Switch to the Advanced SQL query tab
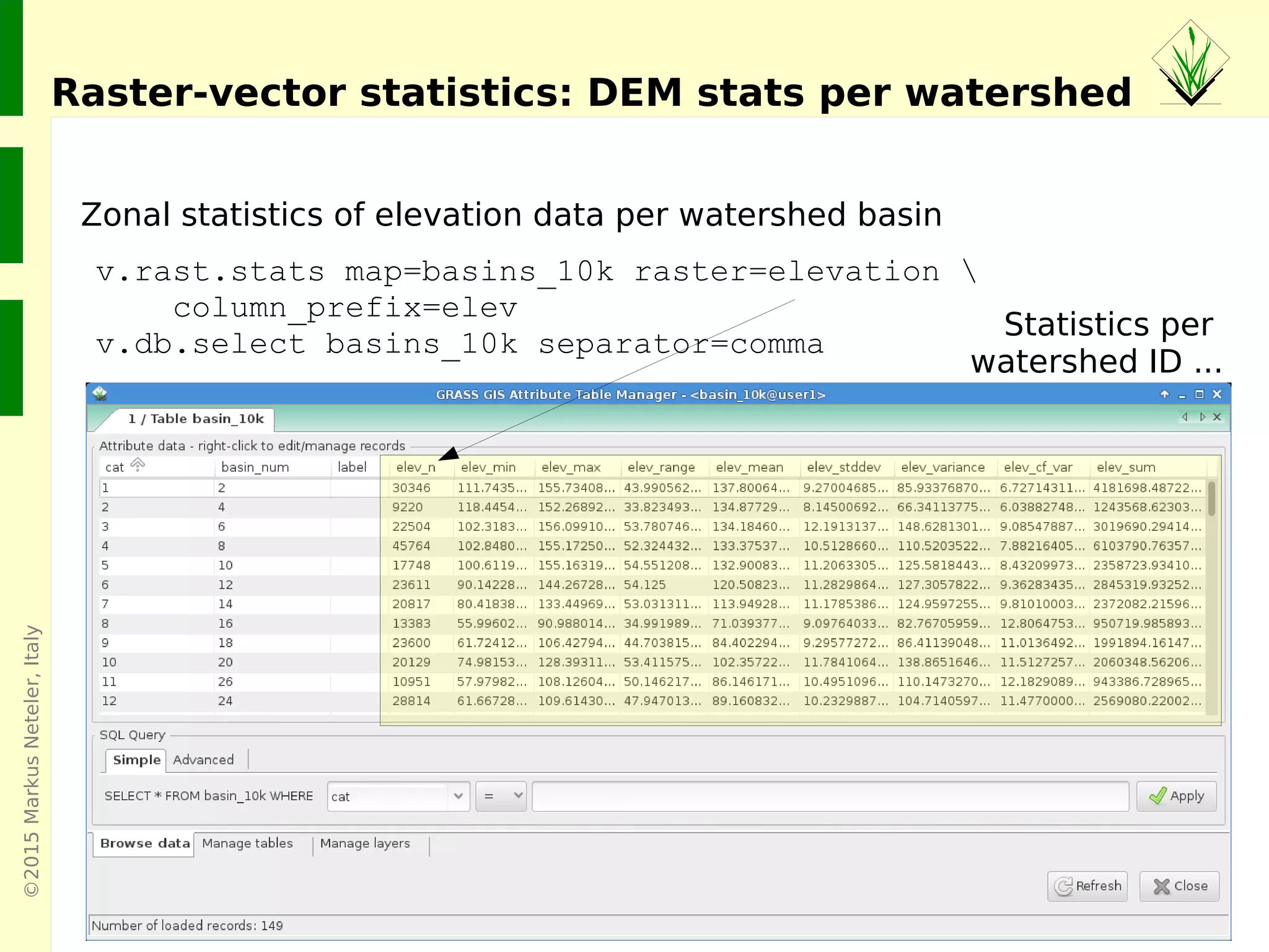The width and height of the screenshot is (1269, 952). [x=204, y=760]
